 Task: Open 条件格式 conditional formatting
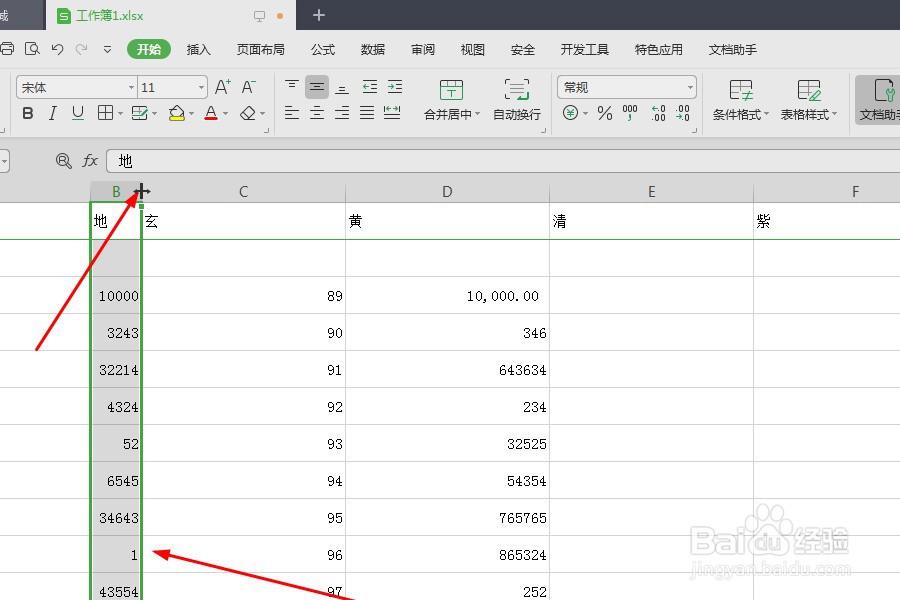point(740,100)
